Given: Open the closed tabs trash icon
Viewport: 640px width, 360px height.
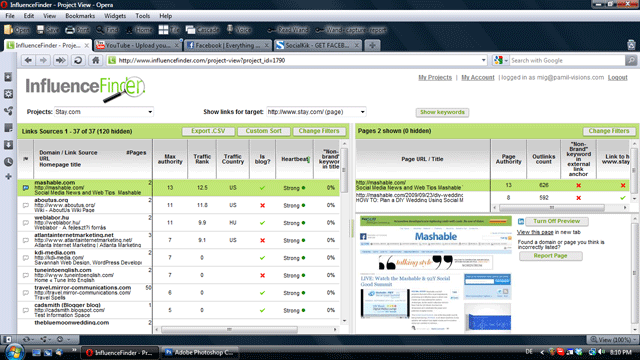Looking at the screenshot, I should tap(631, 45).
